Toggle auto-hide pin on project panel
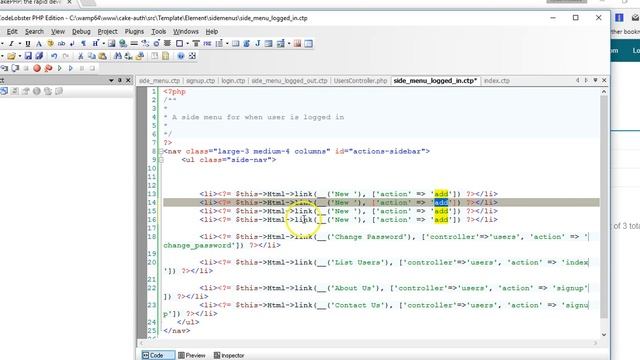The height and width of the screenshot is (360, 640). 120,80
